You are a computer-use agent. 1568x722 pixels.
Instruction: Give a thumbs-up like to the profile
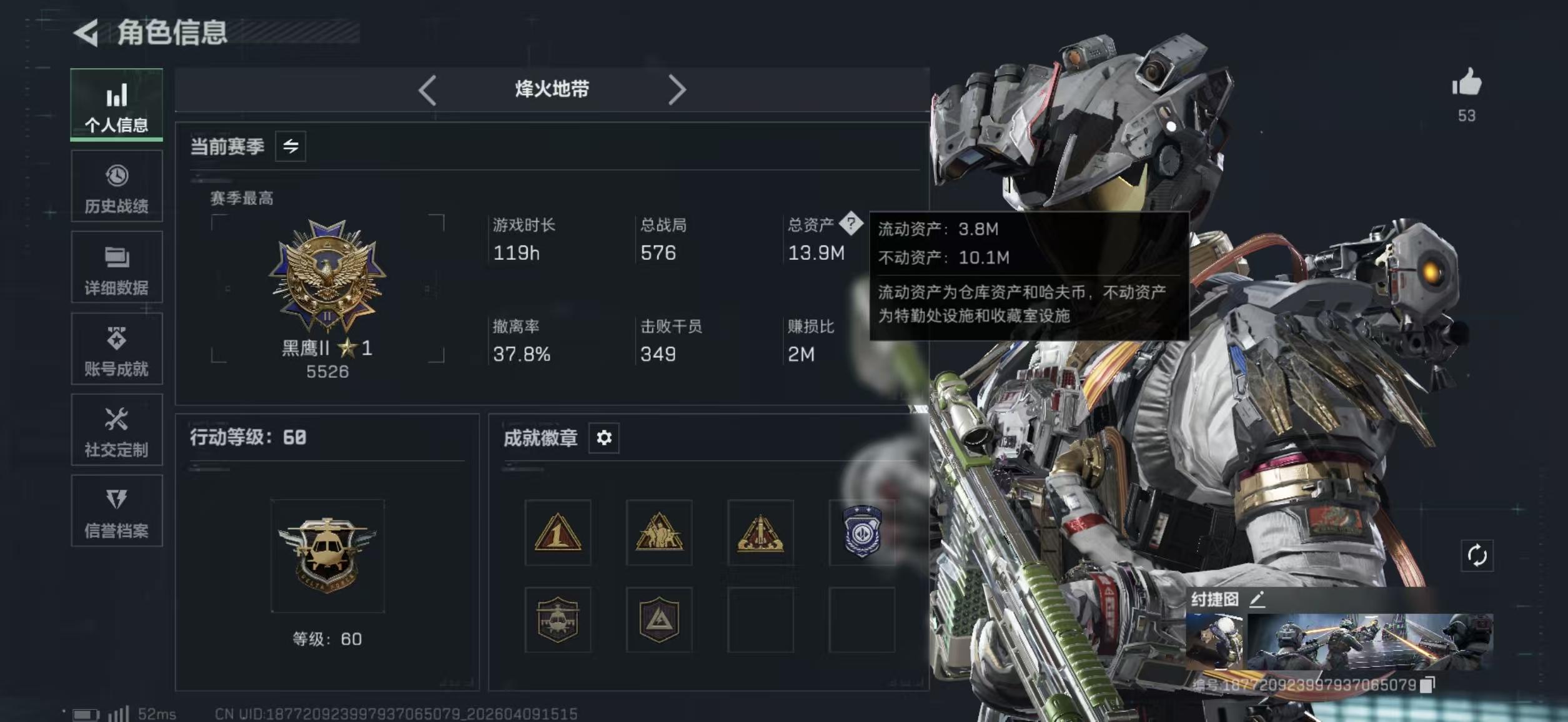pyautogui.click(x=1466, y=82)
